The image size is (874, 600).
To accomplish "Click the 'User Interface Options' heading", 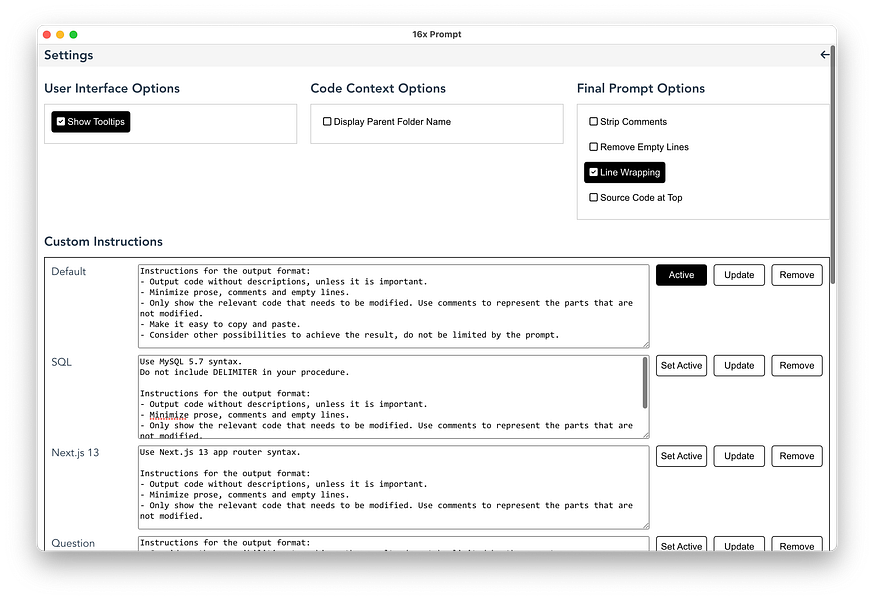I will click(x=112, y=88).
